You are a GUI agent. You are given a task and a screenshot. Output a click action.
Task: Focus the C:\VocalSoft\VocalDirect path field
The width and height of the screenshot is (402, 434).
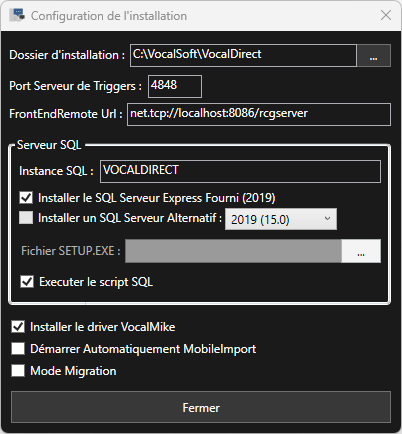pos(243,55)
